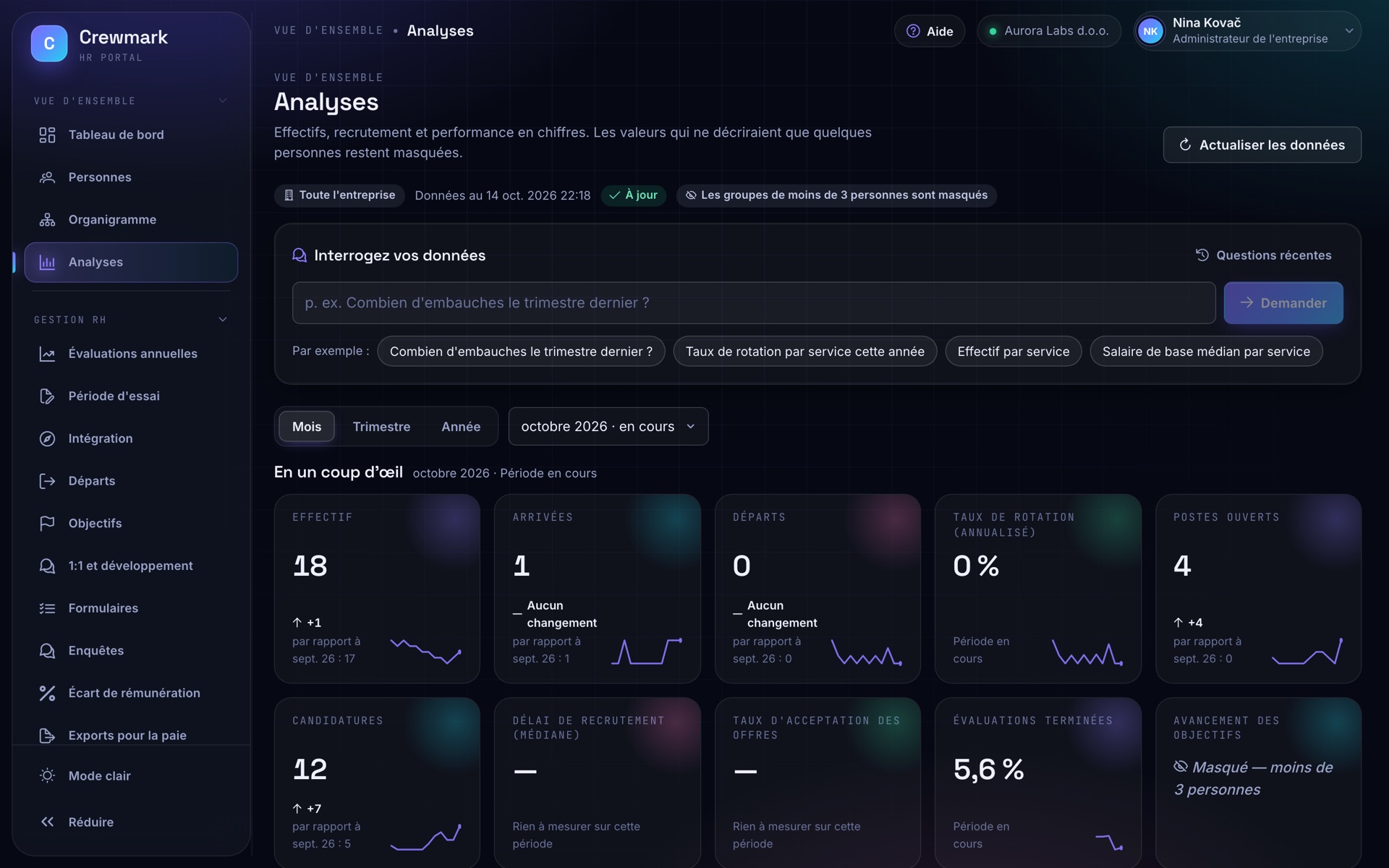Open the Effectif metric card

tap(377, 589)
